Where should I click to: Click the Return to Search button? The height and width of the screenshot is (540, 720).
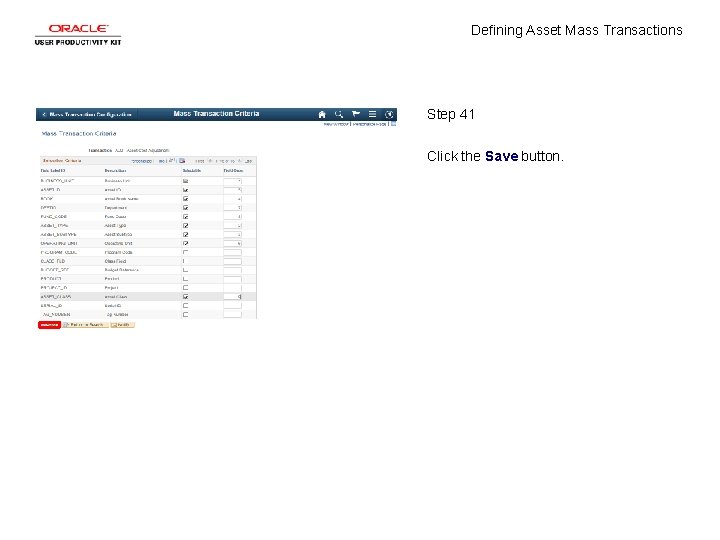pyautogui.click(x=85, y=325)
